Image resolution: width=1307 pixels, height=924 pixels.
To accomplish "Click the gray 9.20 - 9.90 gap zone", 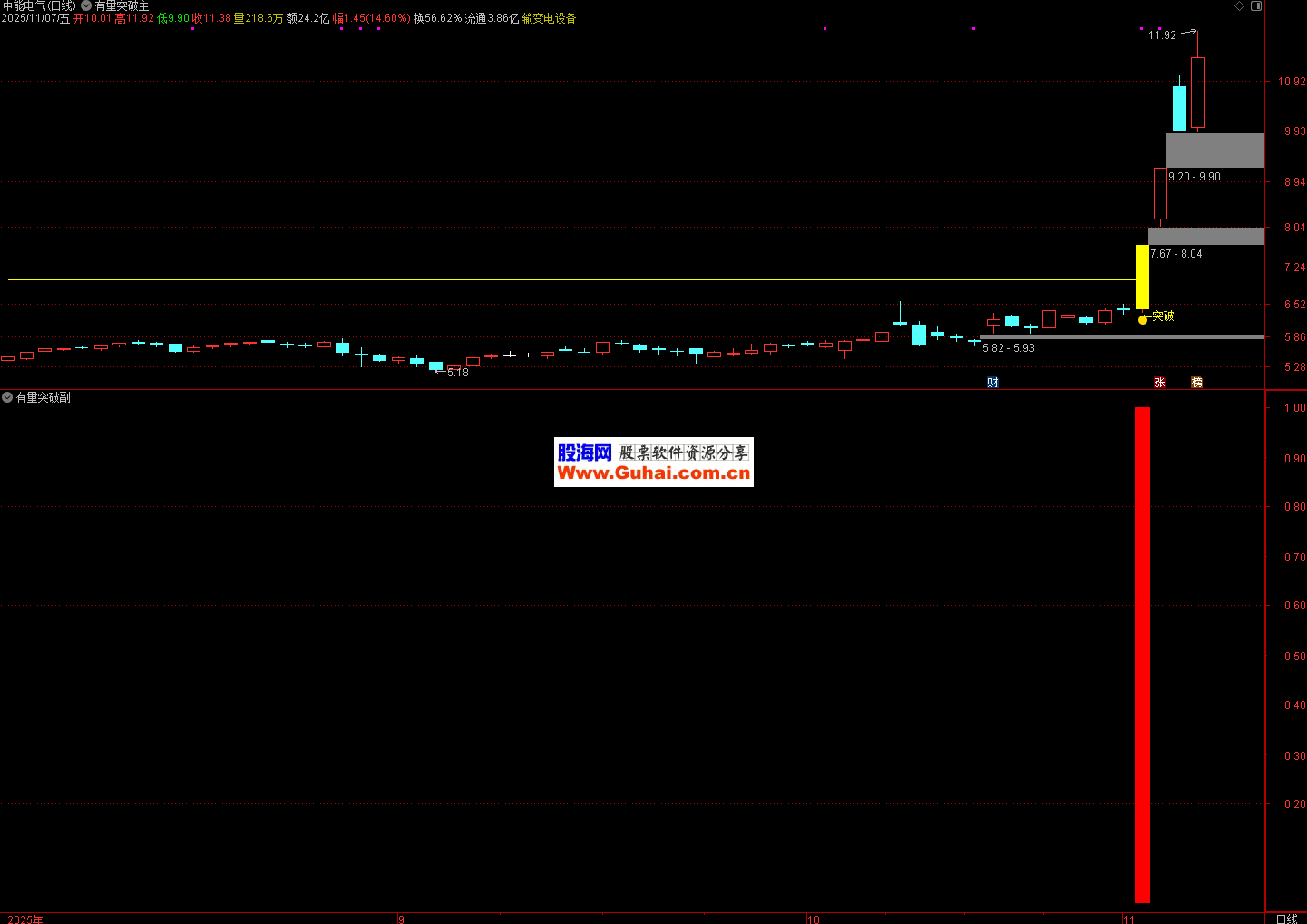I will tap(1214, 151).
